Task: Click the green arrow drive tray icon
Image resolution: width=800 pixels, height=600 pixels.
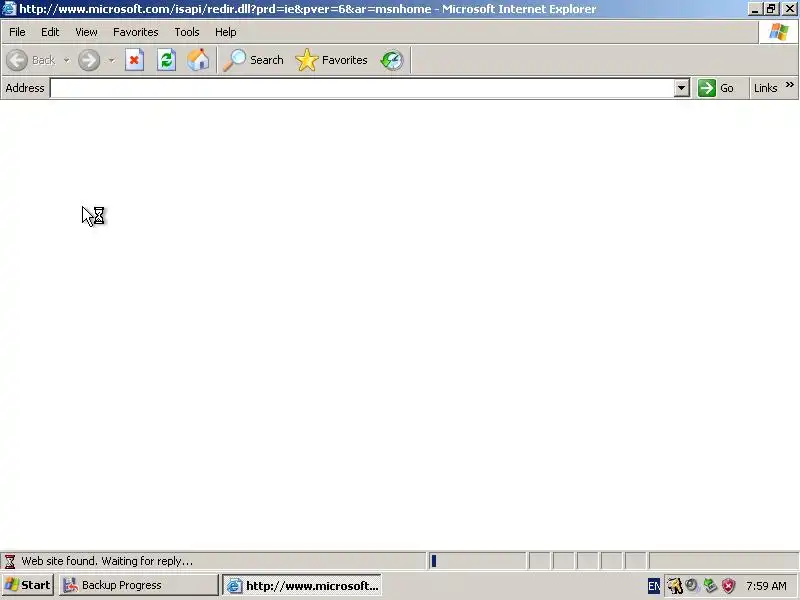Action: 710,585
